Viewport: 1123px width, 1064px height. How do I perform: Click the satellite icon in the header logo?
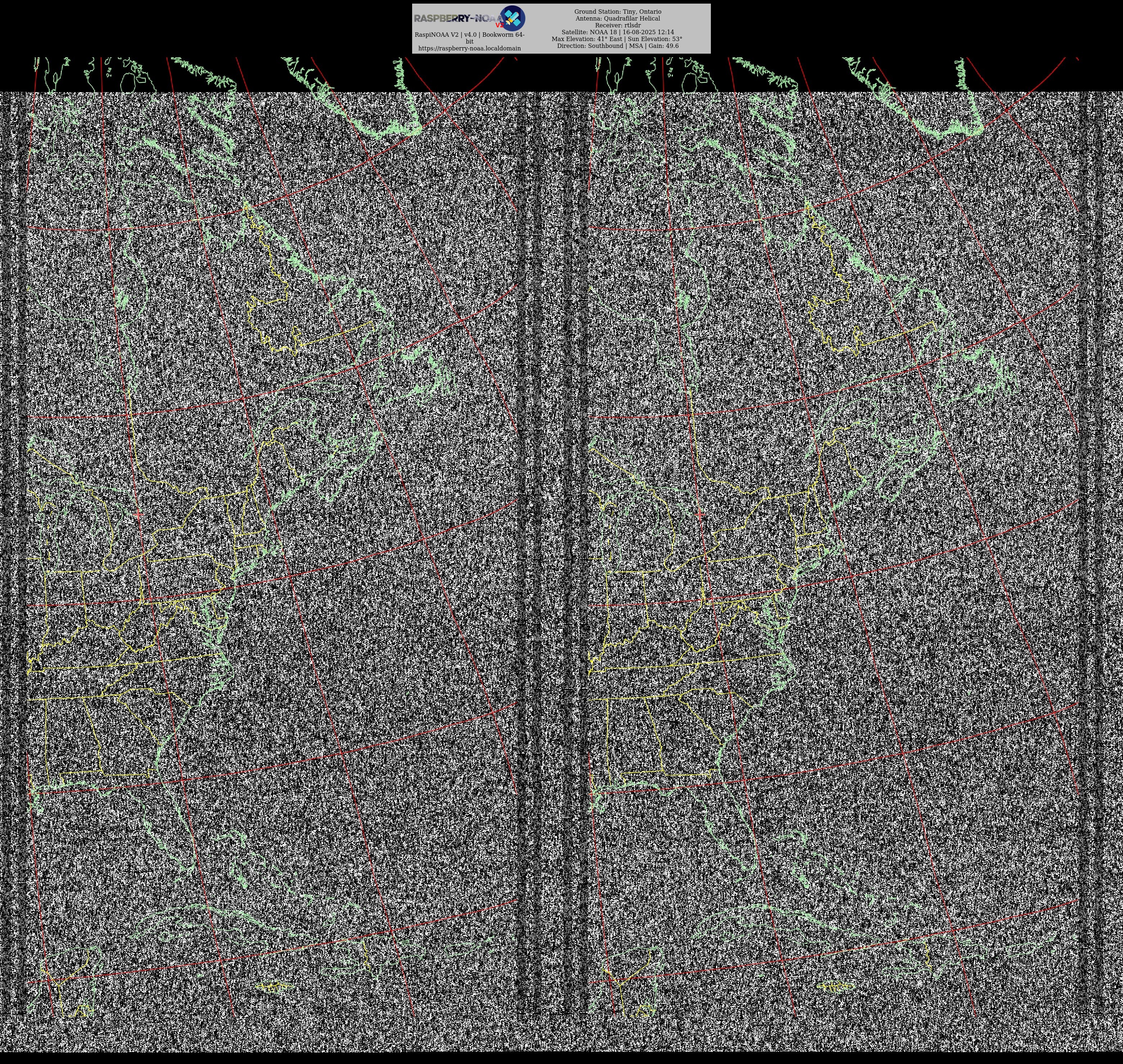[x=513, y=18]
